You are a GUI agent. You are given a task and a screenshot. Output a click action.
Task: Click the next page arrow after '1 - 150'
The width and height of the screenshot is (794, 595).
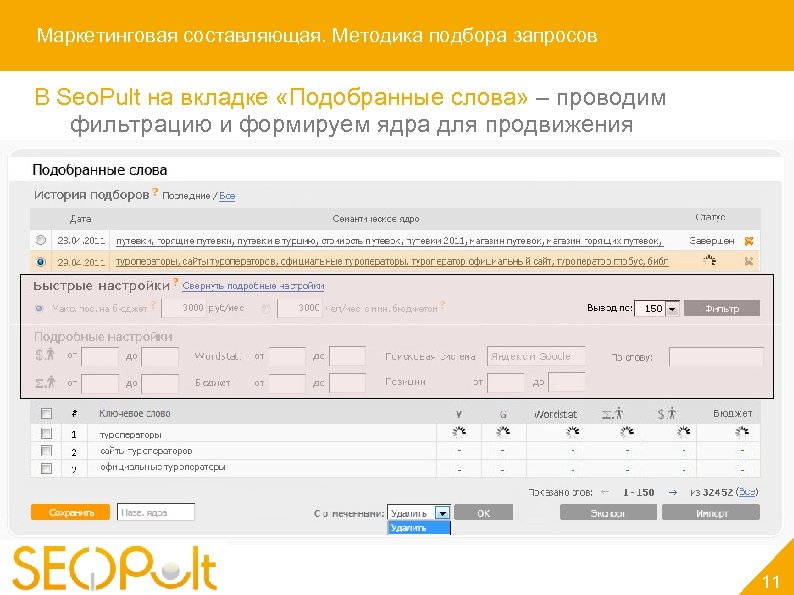click(x=672, y=492)
